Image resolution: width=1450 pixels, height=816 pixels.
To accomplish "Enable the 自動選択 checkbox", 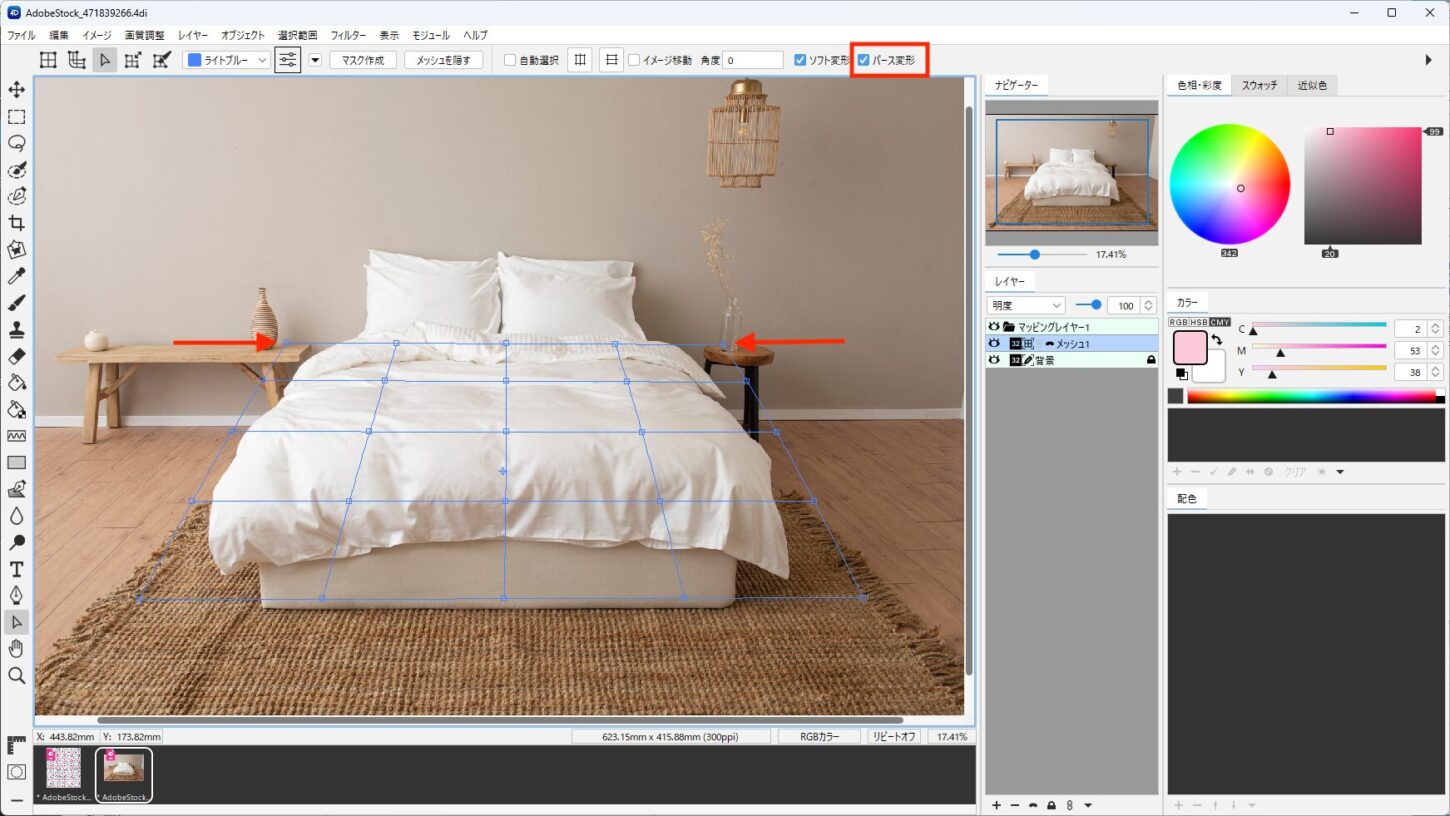I will click(x=510, y=60).
